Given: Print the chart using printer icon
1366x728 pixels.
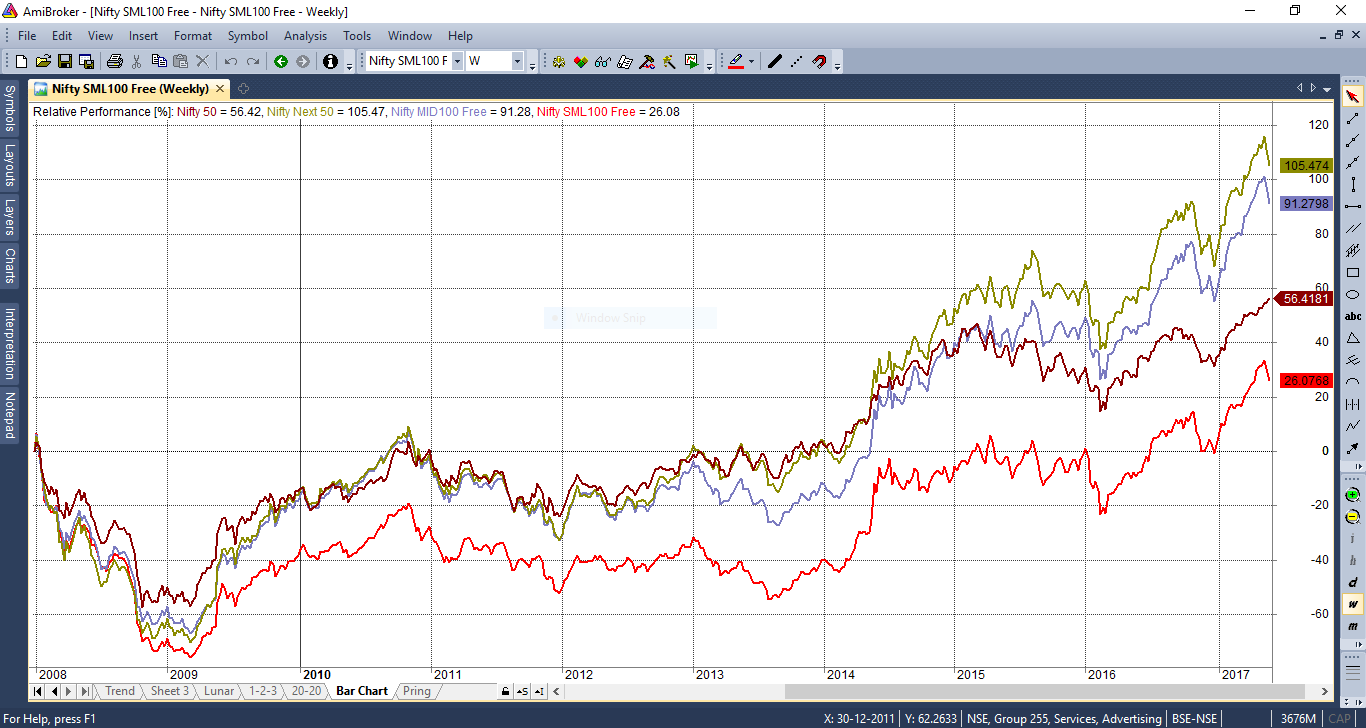Looking at the screenshot, I should [x=114, y=61].
